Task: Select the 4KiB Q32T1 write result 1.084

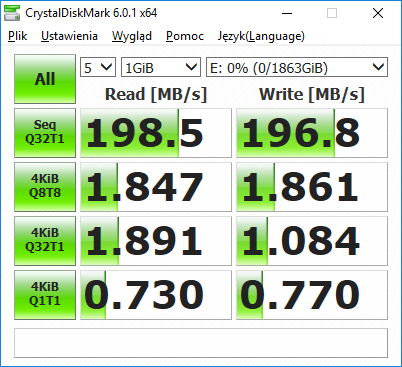Action: 312,241
